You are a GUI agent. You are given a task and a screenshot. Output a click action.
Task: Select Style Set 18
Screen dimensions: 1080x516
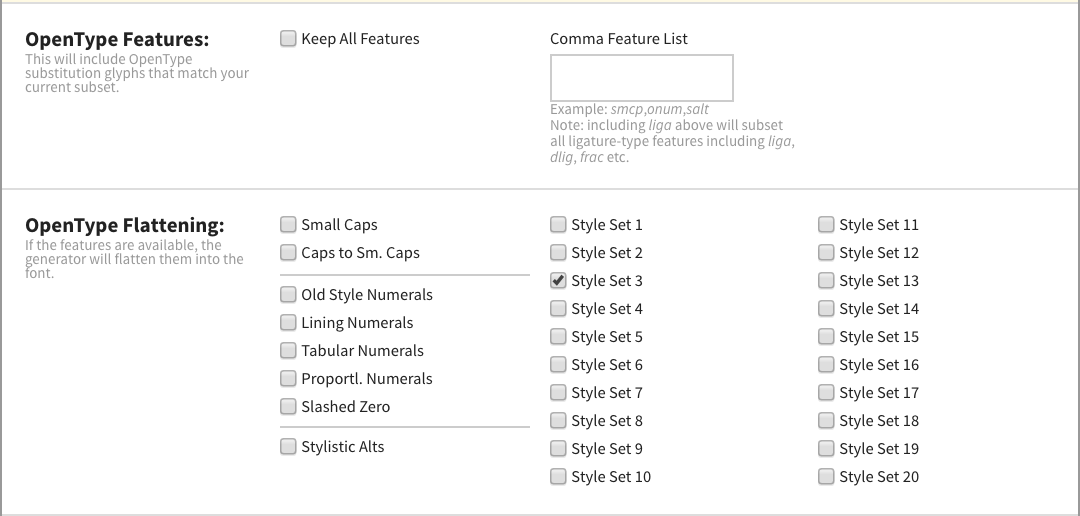point(826,421)
